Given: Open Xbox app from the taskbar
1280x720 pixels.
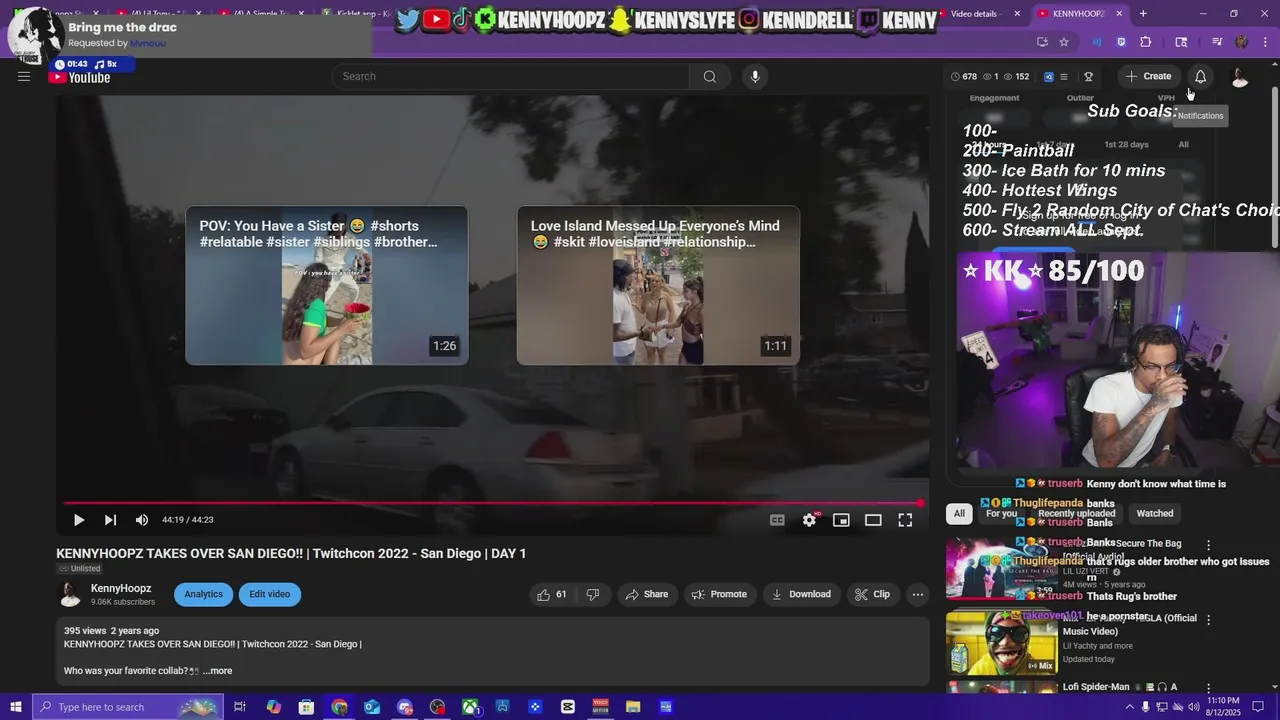Looking at the screenshot, I should (x=470, y=707).
